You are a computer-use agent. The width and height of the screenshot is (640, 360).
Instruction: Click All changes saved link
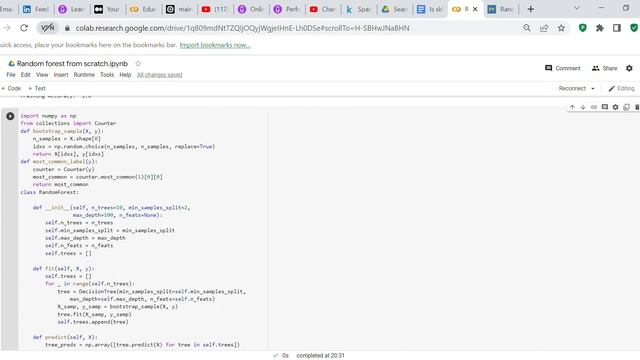pyautogui.click(x=160, y=75)
